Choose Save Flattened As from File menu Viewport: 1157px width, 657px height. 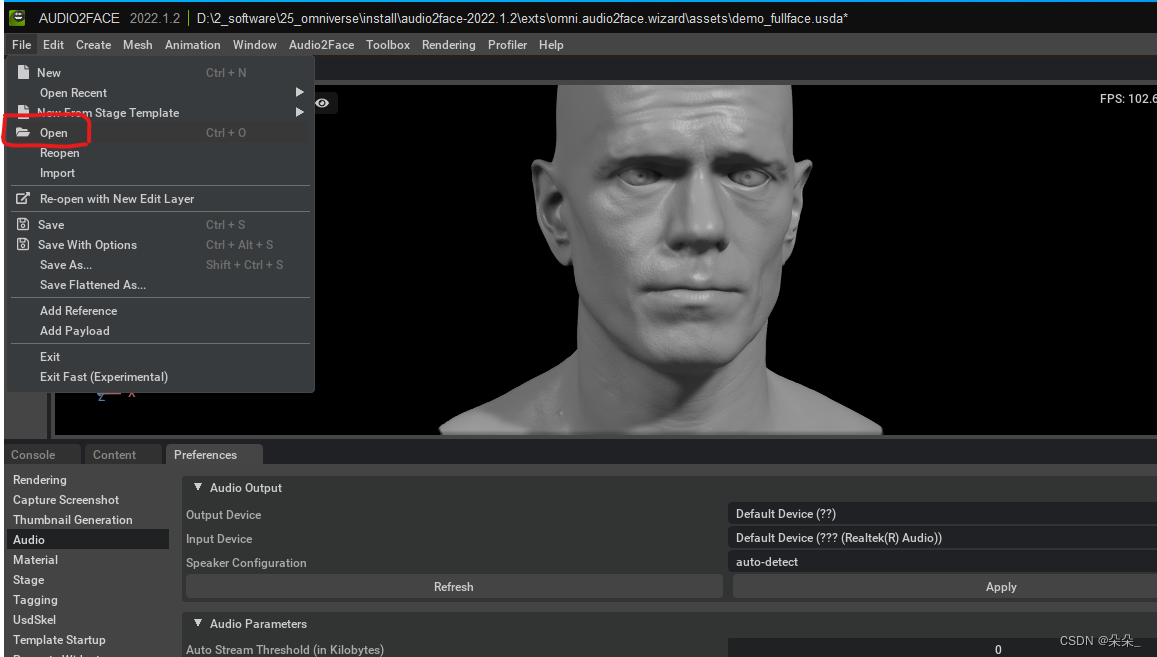(93, 285)
